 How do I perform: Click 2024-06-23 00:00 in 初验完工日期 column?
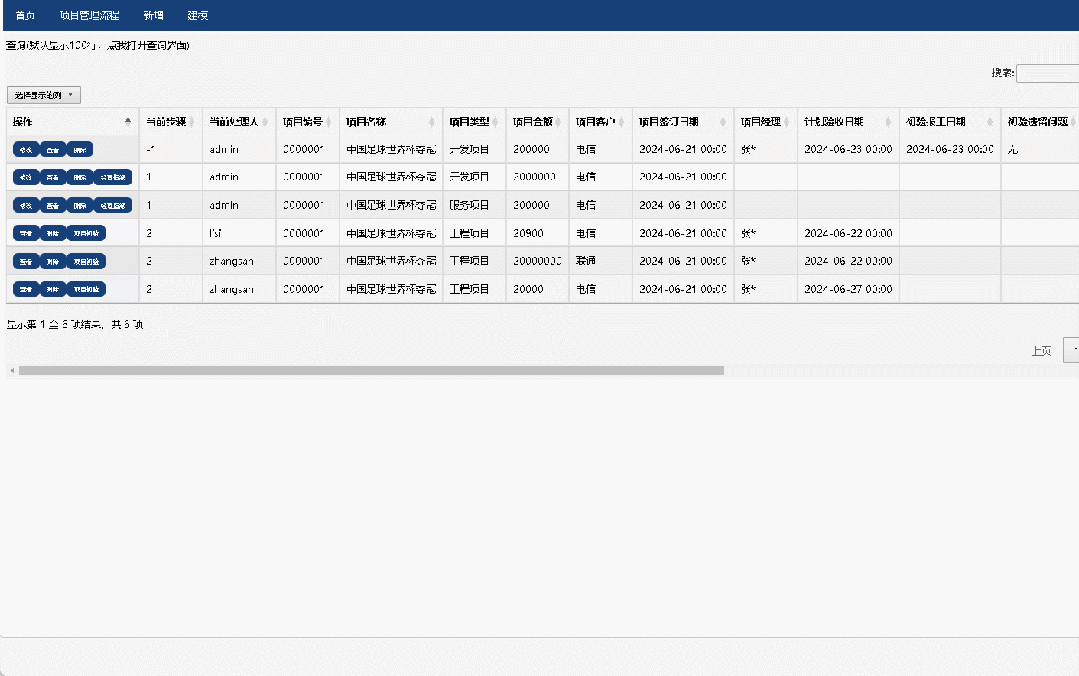[950, 149]
